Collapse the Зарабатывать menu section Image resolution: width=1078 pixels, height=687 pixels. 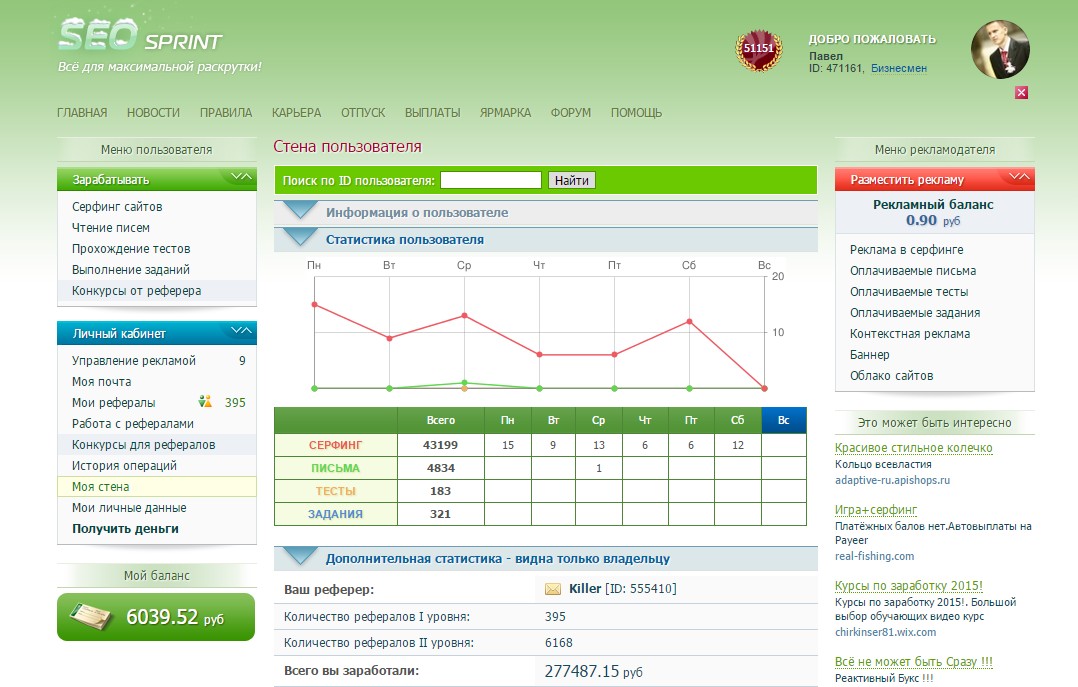tap(241, 178)
